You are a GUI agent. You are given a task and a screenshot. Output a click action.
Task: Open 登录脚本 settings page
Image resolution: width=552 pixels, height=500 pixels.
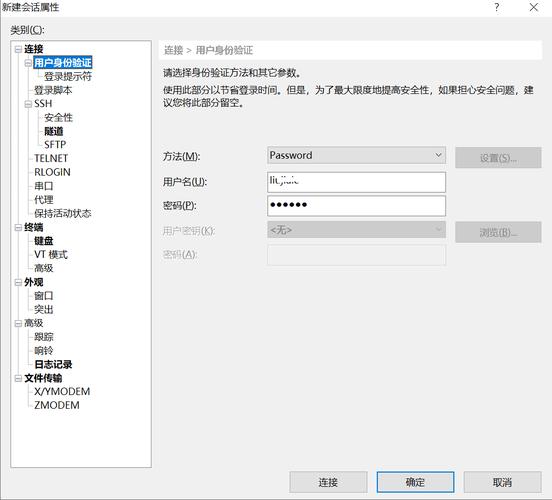click(x=53, y=90)
